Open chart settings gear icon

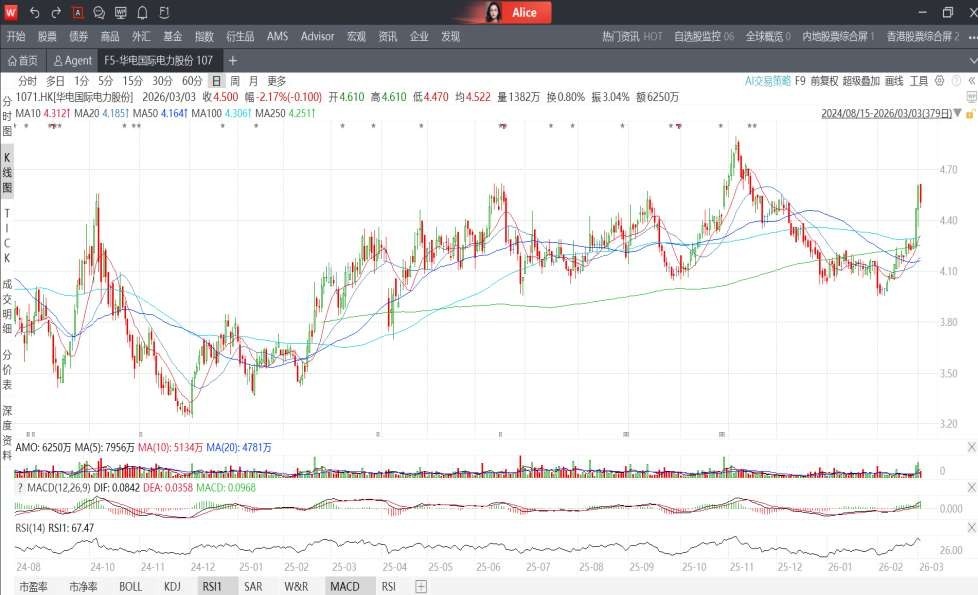[940, 81]
